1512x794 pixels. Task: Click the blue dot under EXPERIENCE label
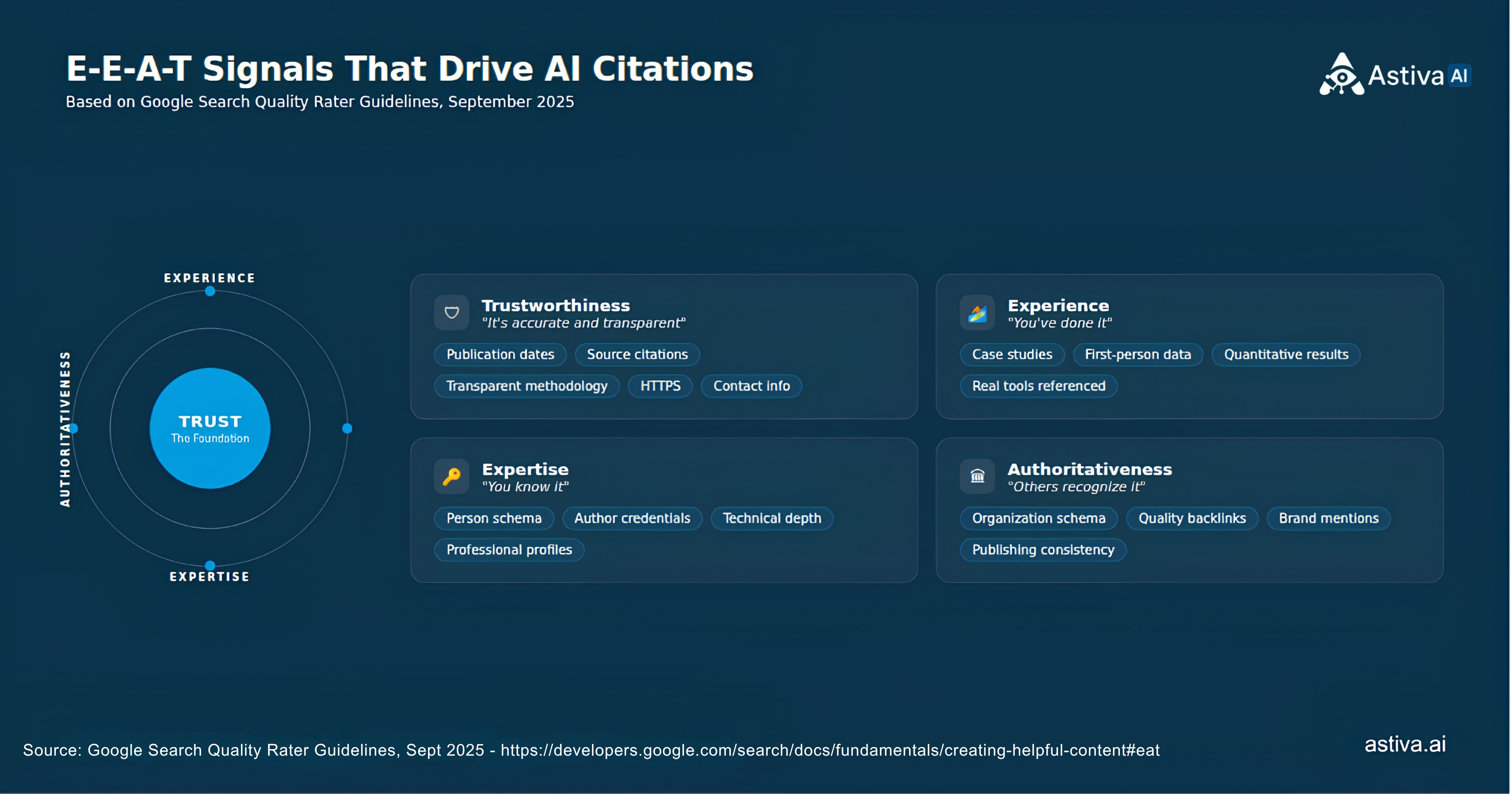click(210, 291)
